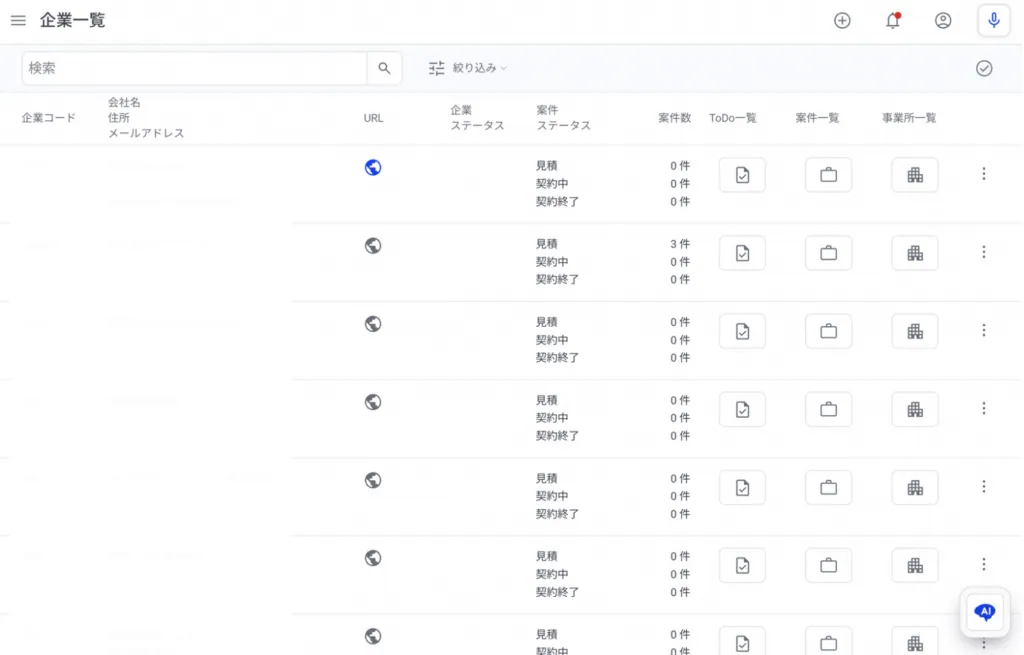Open the AI chat assistant button
The width and height of the screenshot is (1024, 655).
(985, 612)
